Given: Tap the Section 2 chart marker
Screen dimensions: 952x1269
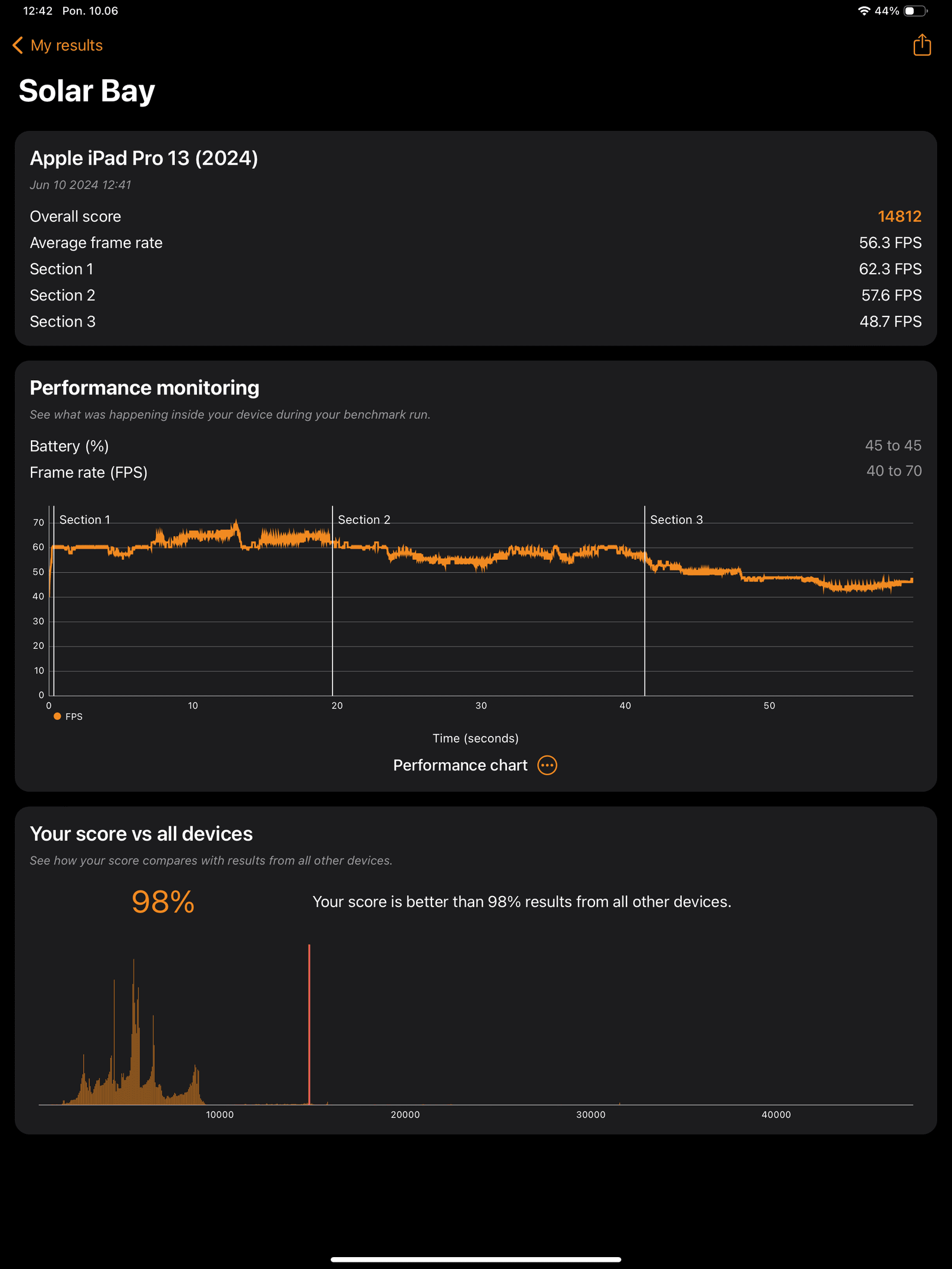Looking at the screenshot, I should [364, 519].
